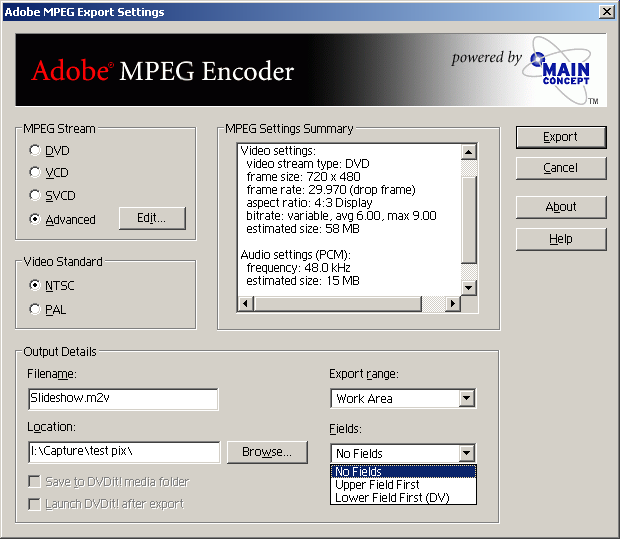Open Help for MPEG export
Viewport: 620px width, 539px height.
(561, 239)
